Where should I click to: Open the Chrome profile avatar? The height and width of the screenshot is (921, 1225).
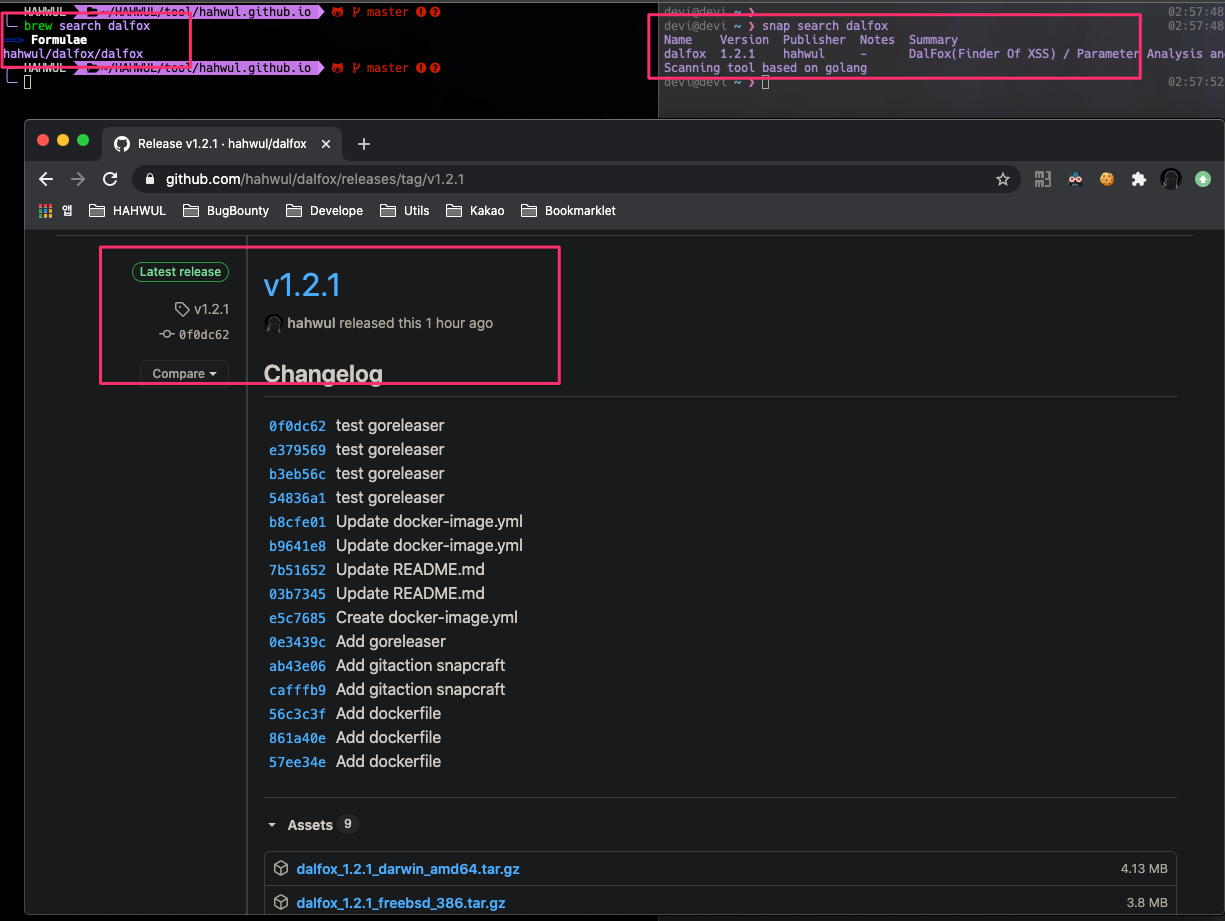coord(1171,179)
